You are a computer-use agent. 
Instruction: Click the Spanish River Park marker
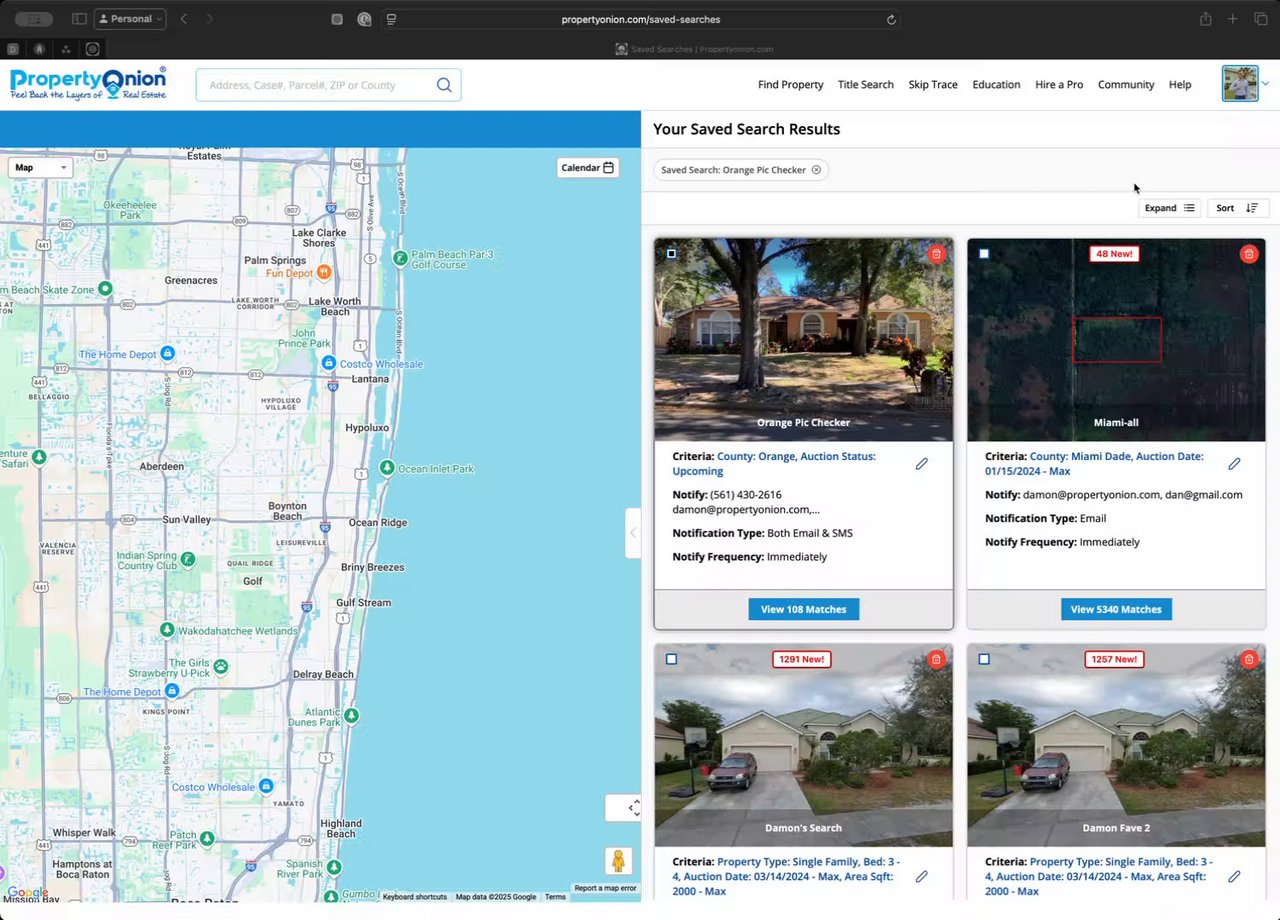(334, 867)
